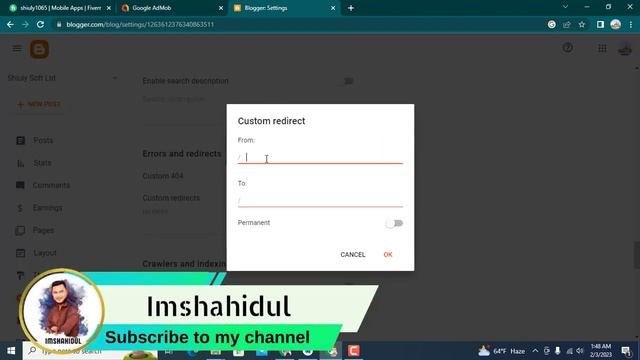Viewport: 640px width, 360px height.
Task: Close the Fiverr tab
Action: click(109, 8)
